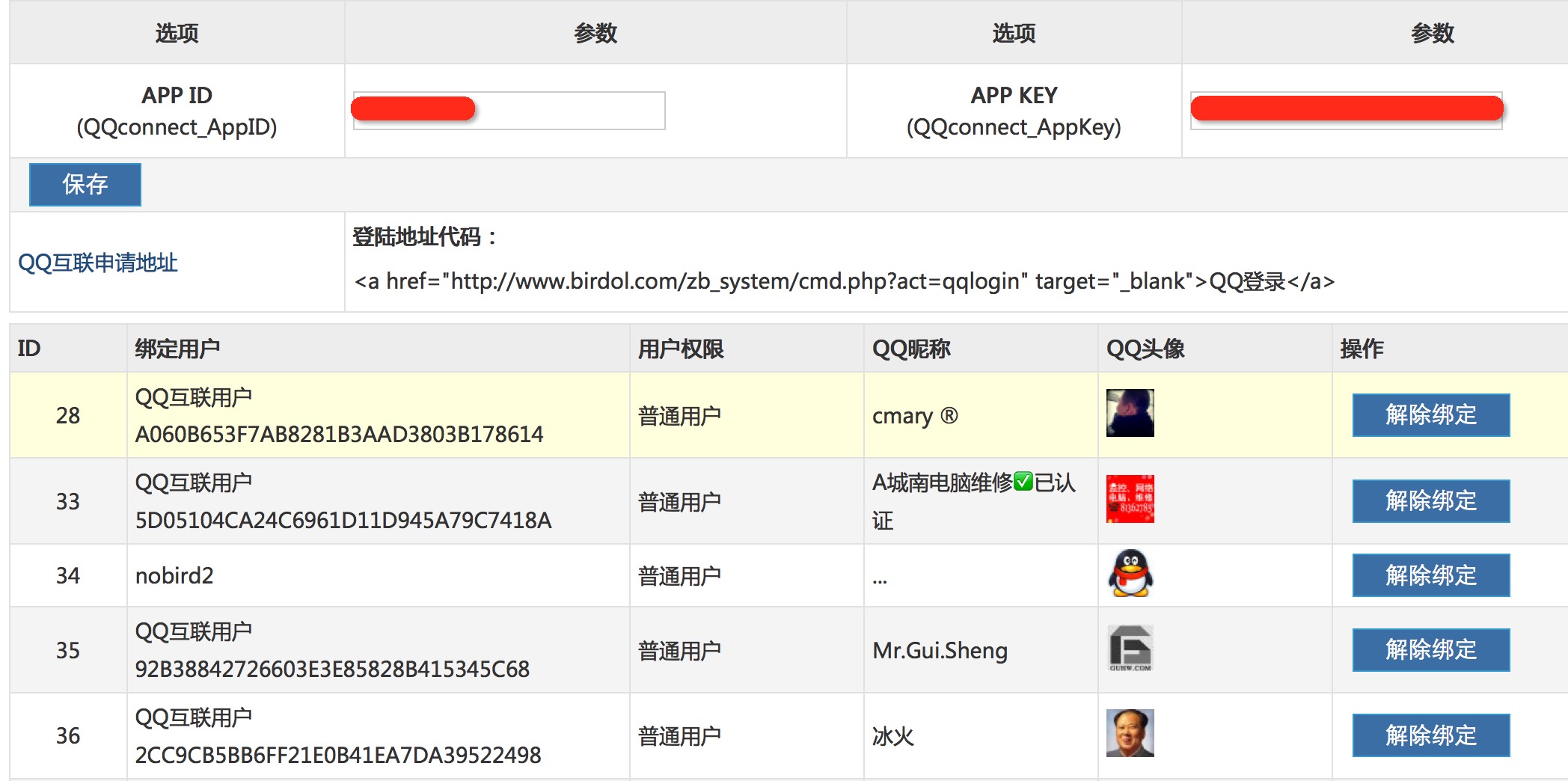Click the 普通用户 permission in row 34
The height and width of the screenshot is (781, 1568).
click(679, 576)
